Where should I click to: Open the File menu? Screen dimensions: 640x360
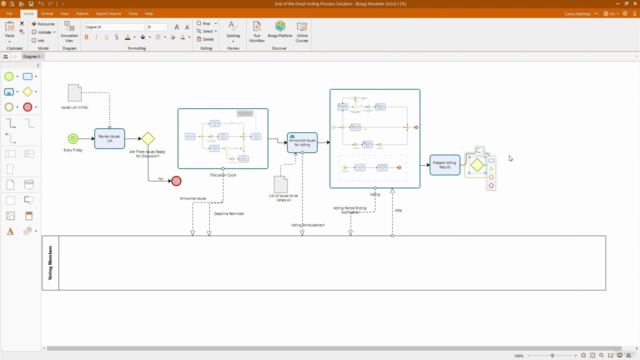pos(9,13)
